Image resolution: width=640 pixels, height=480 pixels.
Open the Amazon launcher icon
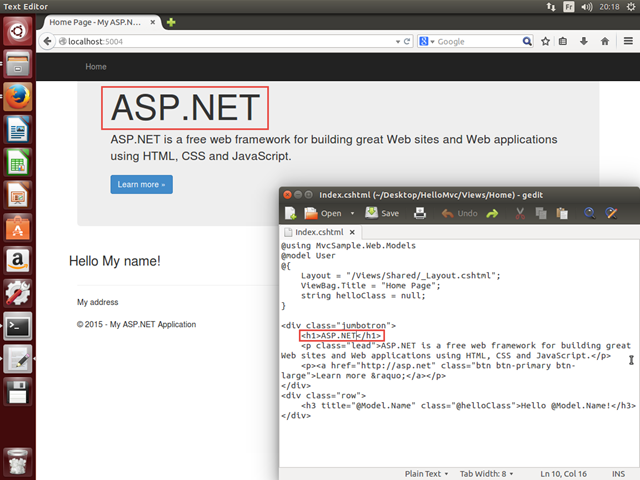[x=18, y=260]
